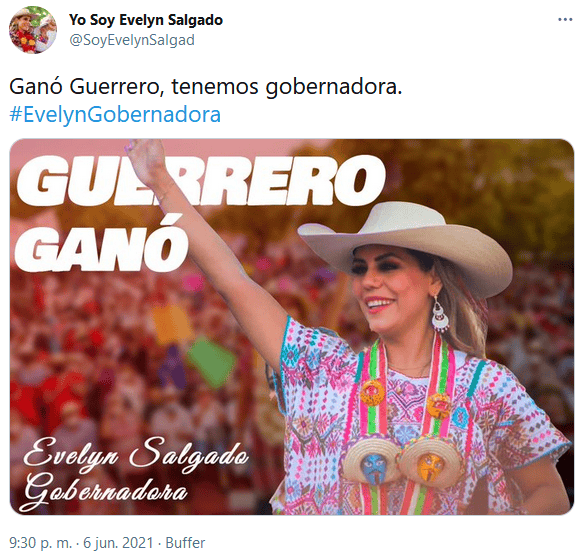Open the Yo Soy Evelyn Salgado profile name

click(x=146, y=20)
